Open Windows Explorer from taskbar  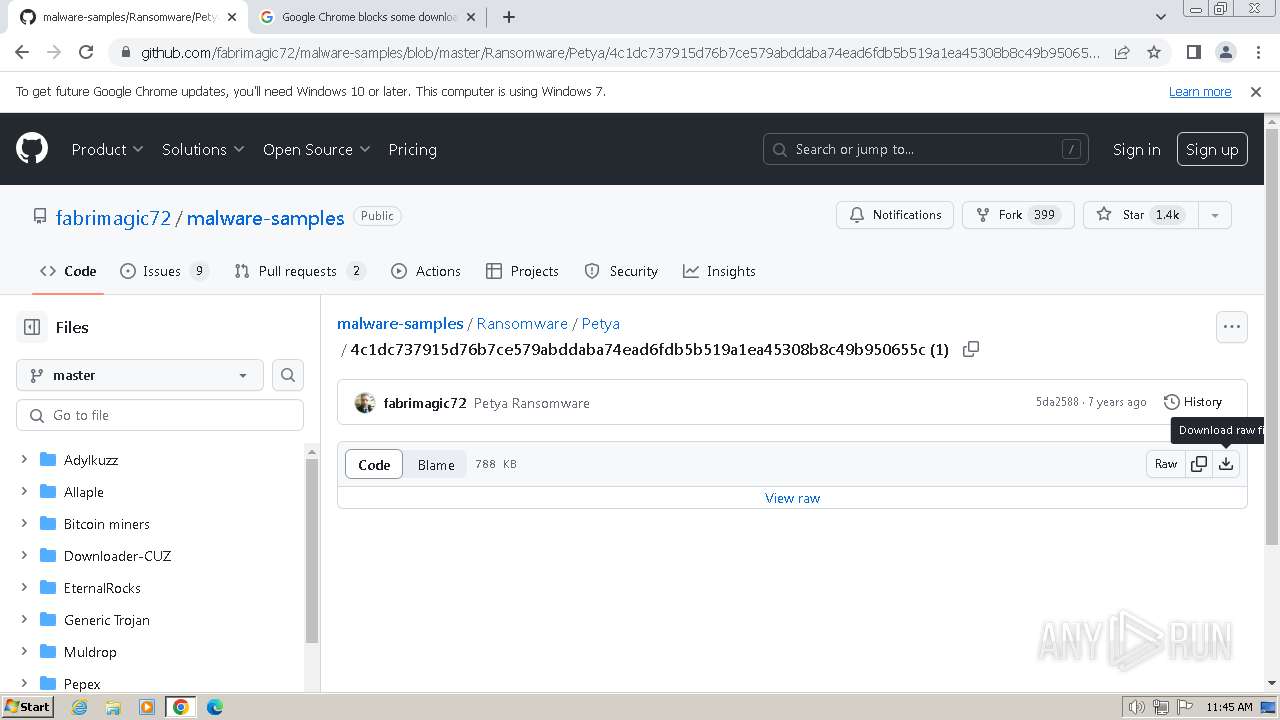point(113,707)
